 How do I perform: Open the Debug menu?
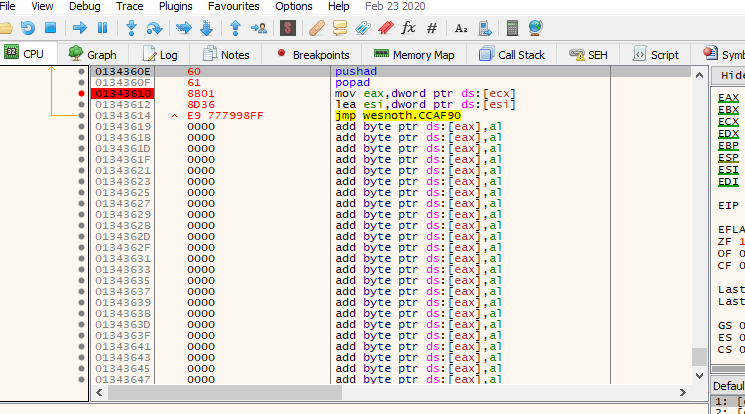(x=85, y=6)
